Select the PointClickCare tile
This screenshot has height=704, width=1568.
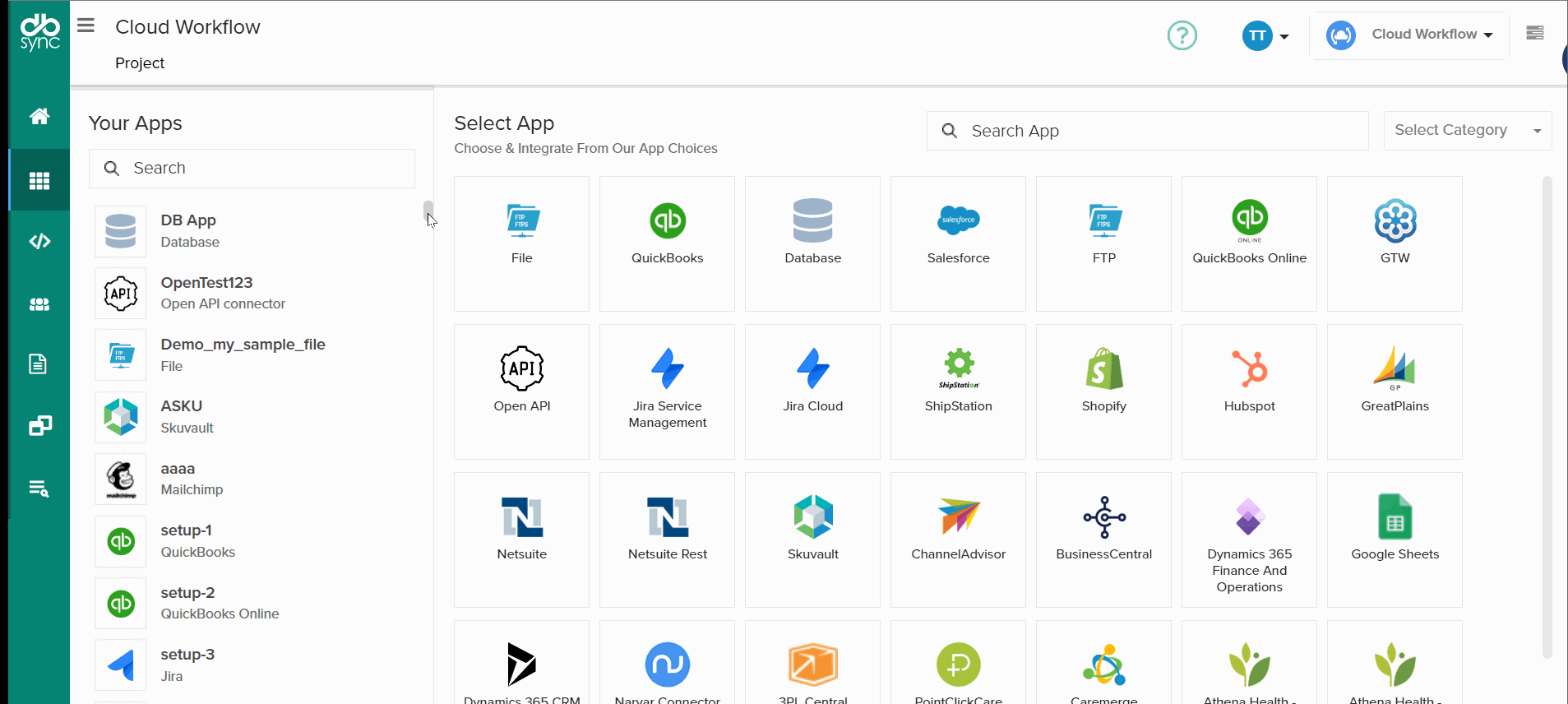click(958, 663)
